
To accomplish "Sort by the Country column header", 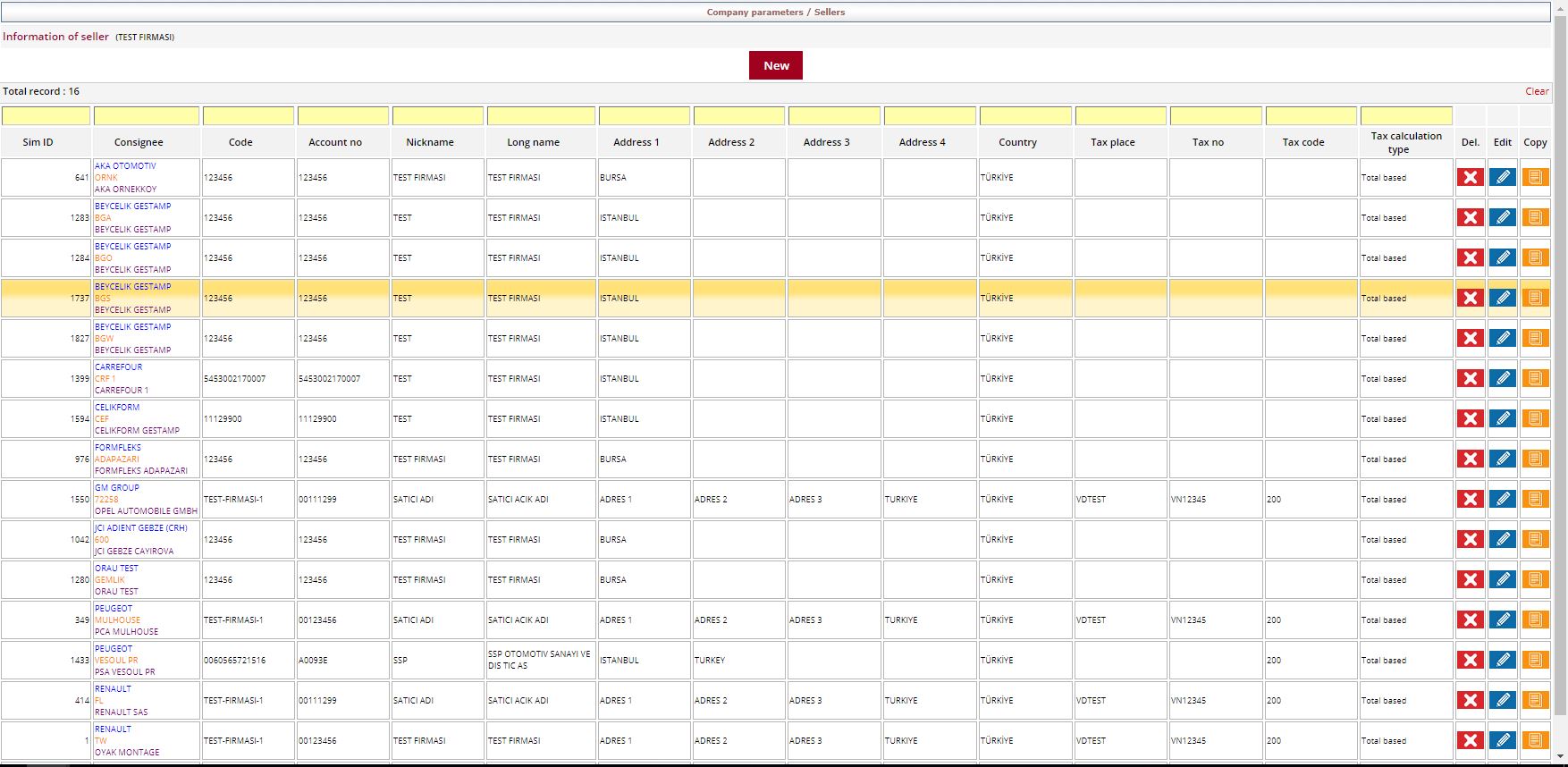I will 1017,142.
